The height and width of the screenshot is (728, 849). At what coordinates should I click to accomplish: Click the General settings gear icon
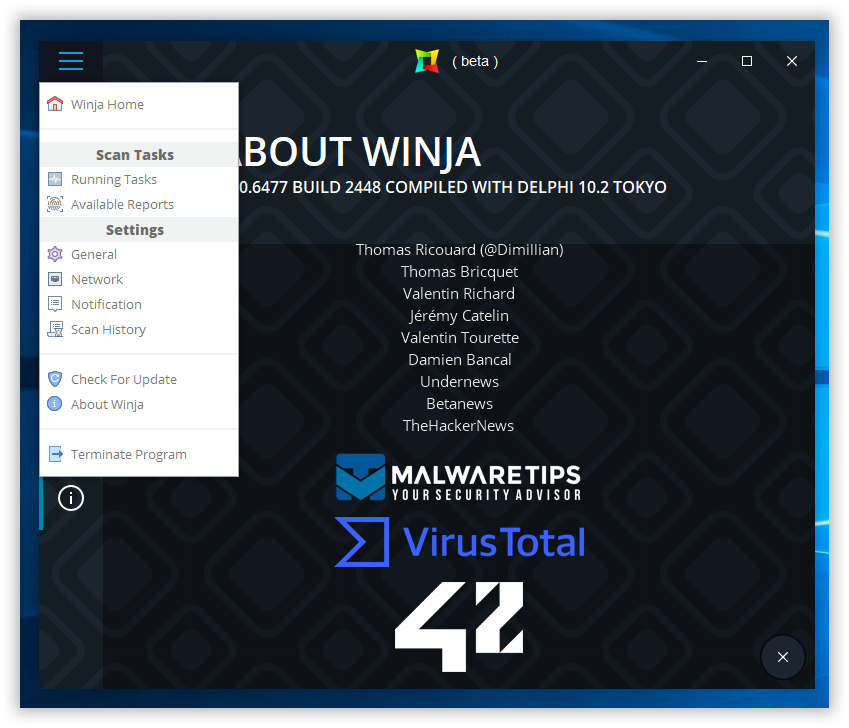click(x=55, y=254)
